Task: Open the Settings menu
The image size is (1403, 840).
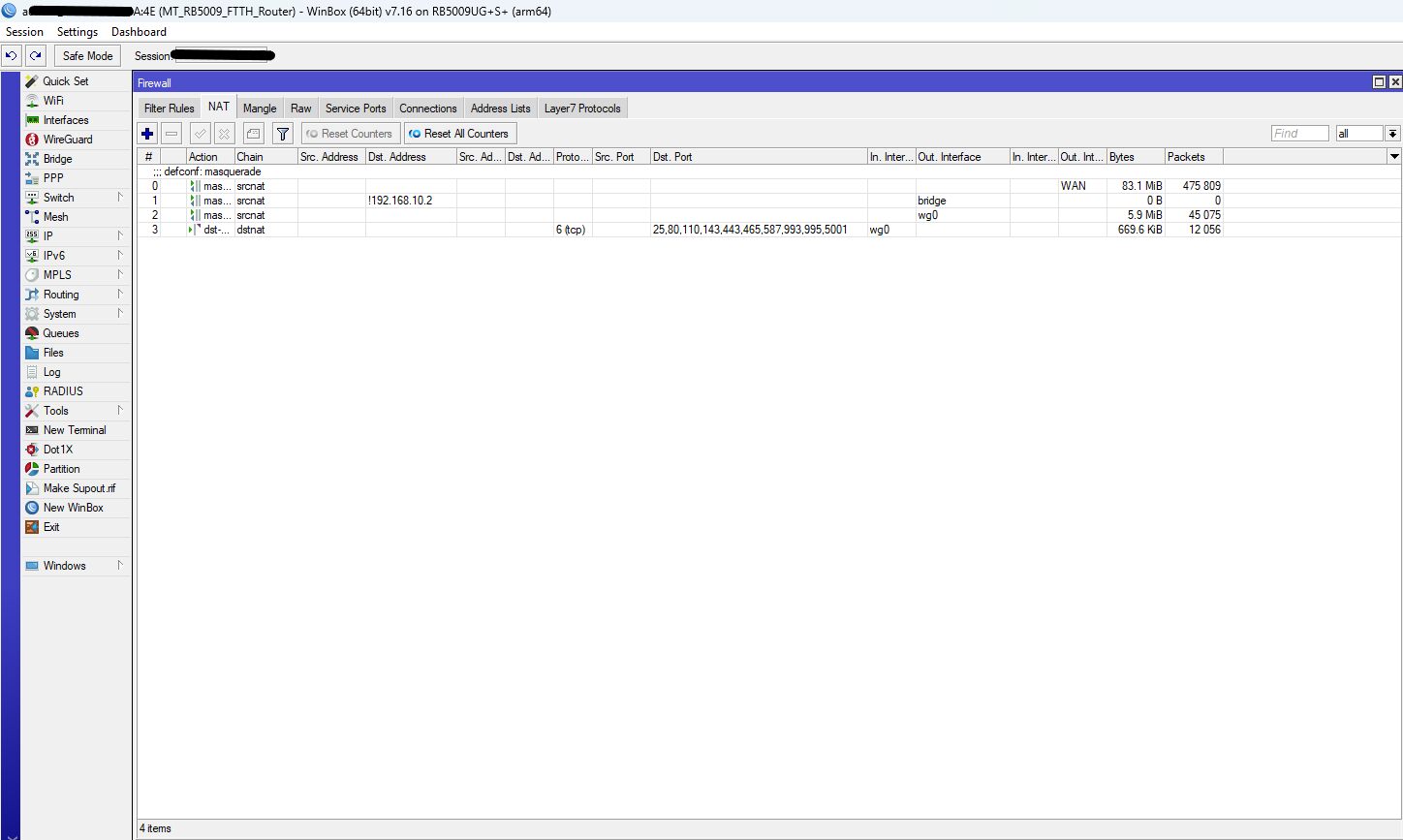Action: coord(78,32)
